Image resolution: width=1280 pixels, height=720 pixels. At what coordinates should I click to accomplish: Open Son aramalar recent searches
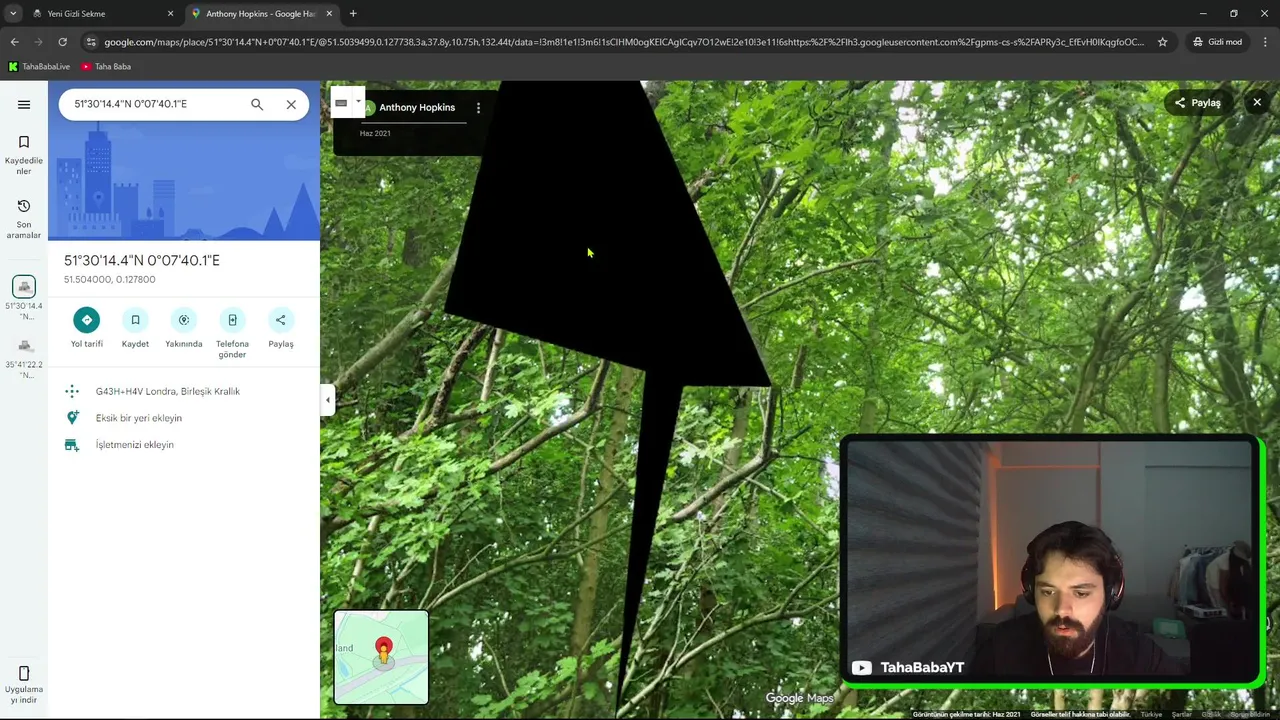tap(24, 219)
